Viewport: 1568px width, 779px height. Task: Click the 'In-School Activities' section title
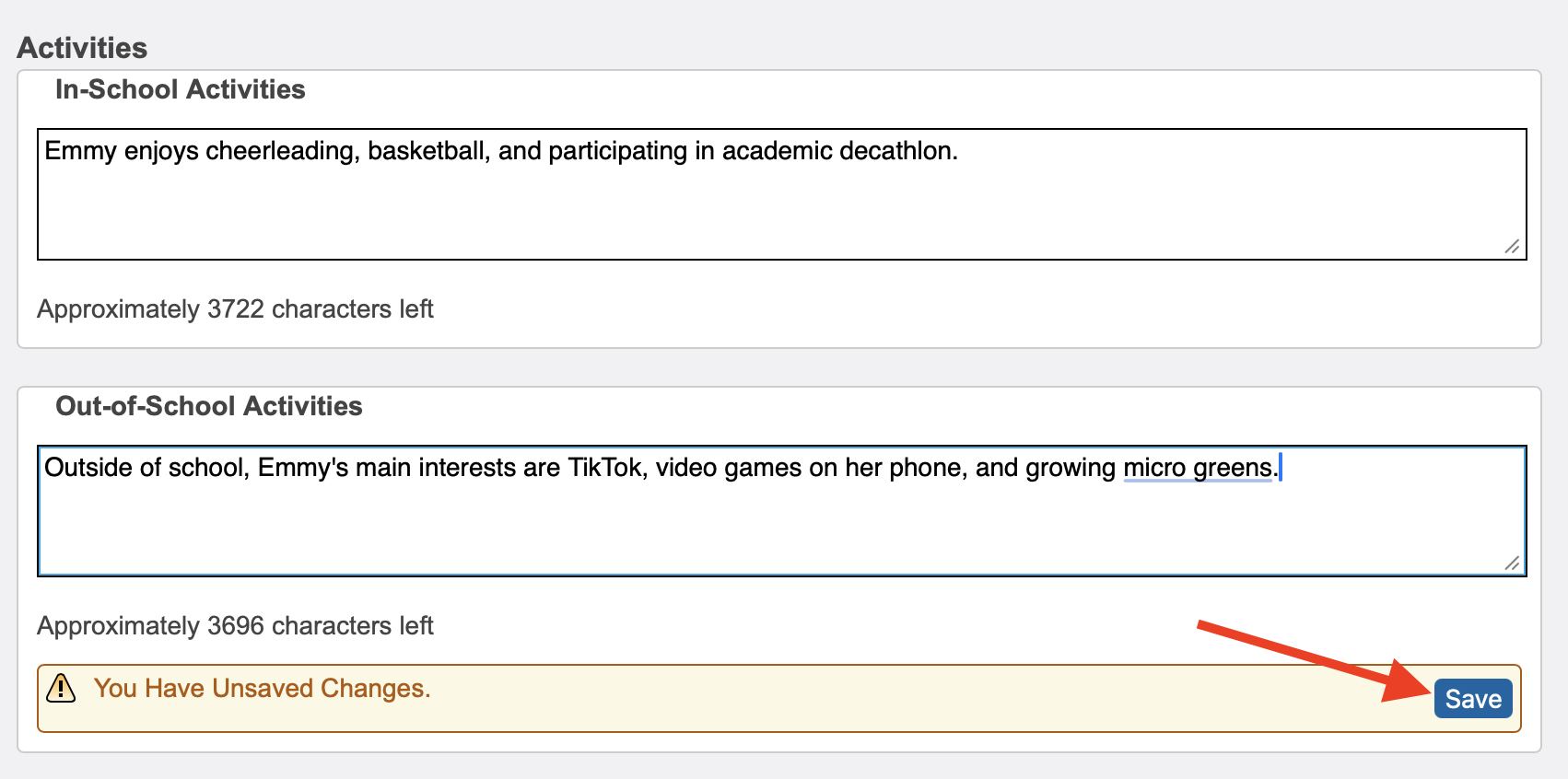(180, 89)
